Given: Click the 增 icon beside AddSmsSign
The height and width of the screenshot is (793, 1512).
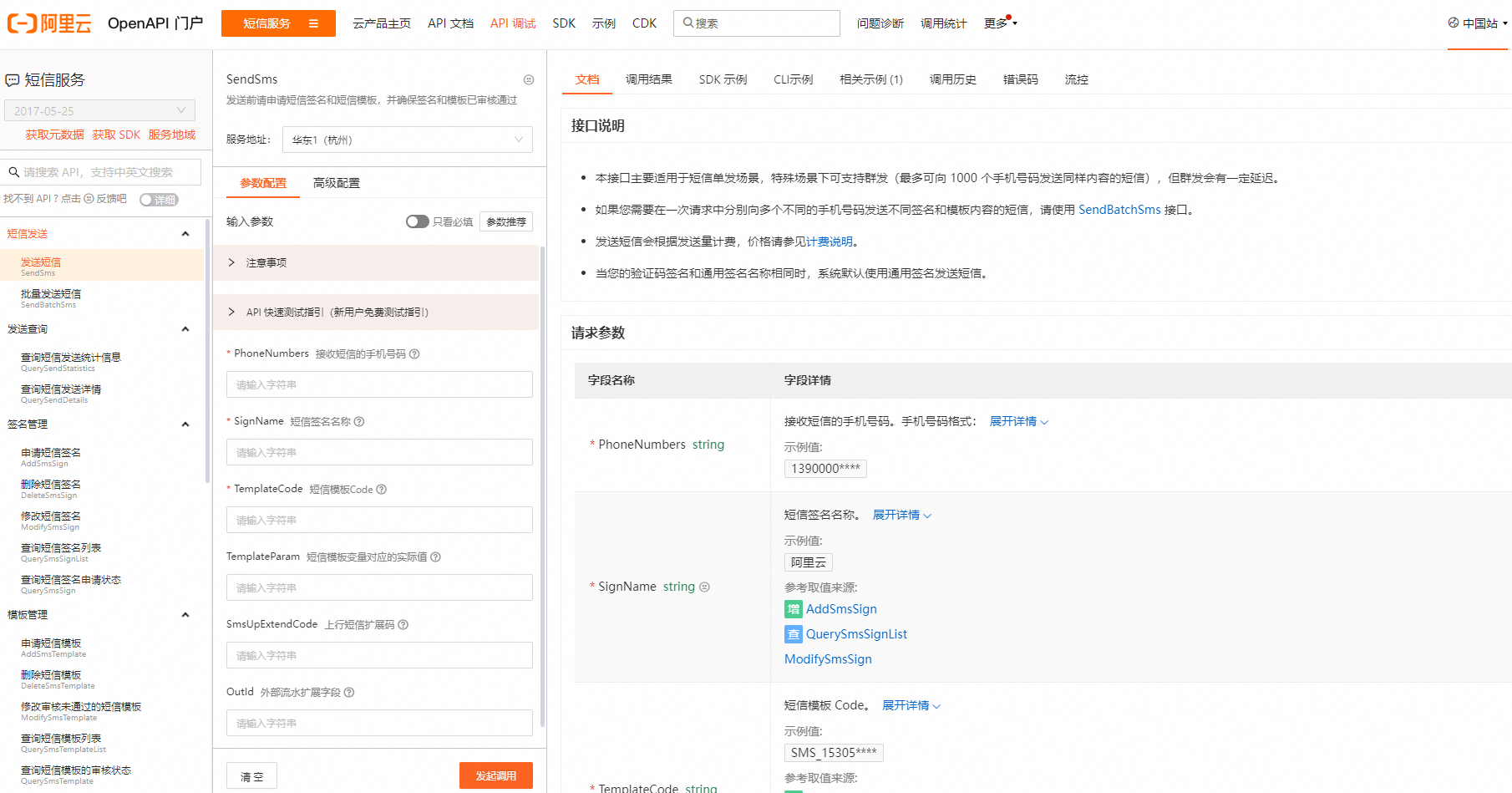Looking at the screenshot, I should 794,609.
